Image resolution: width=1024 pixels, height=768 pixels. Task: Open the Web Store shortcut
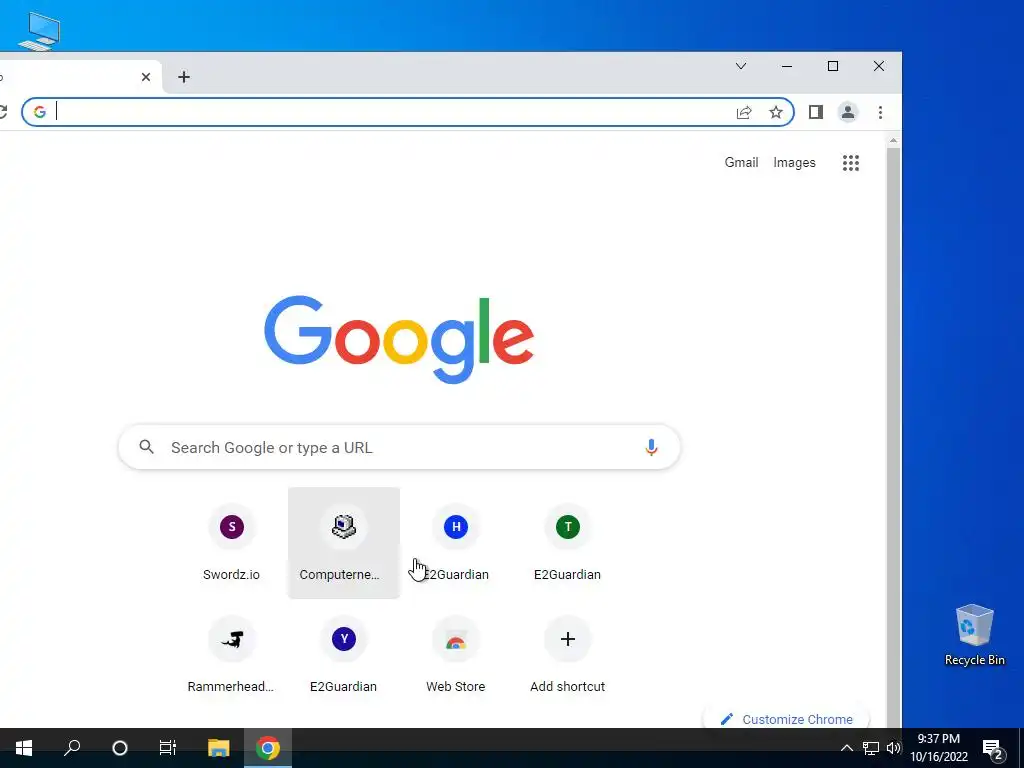tap(456, 655)
